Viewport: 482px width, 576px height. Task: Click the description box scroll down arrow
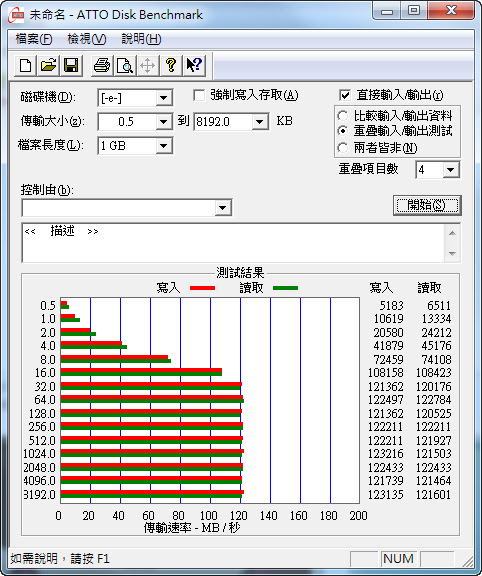pyautogui.click(x=452, y=253)
